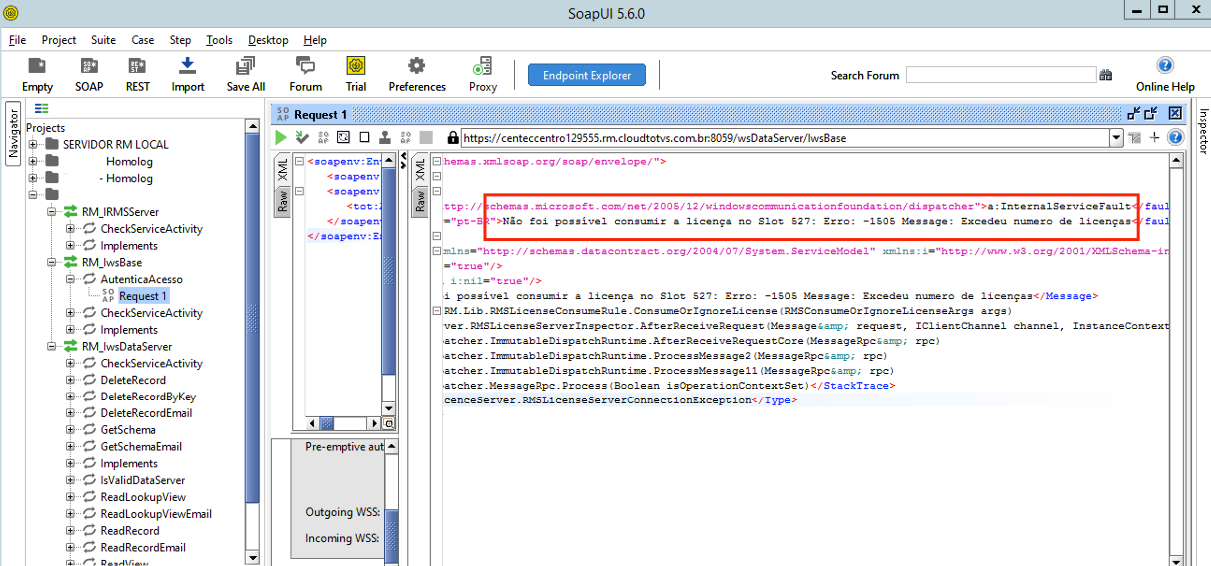Select CheckServiceActivity under RM_IRMSServer
1211x566 pixels.
(151, 229)
